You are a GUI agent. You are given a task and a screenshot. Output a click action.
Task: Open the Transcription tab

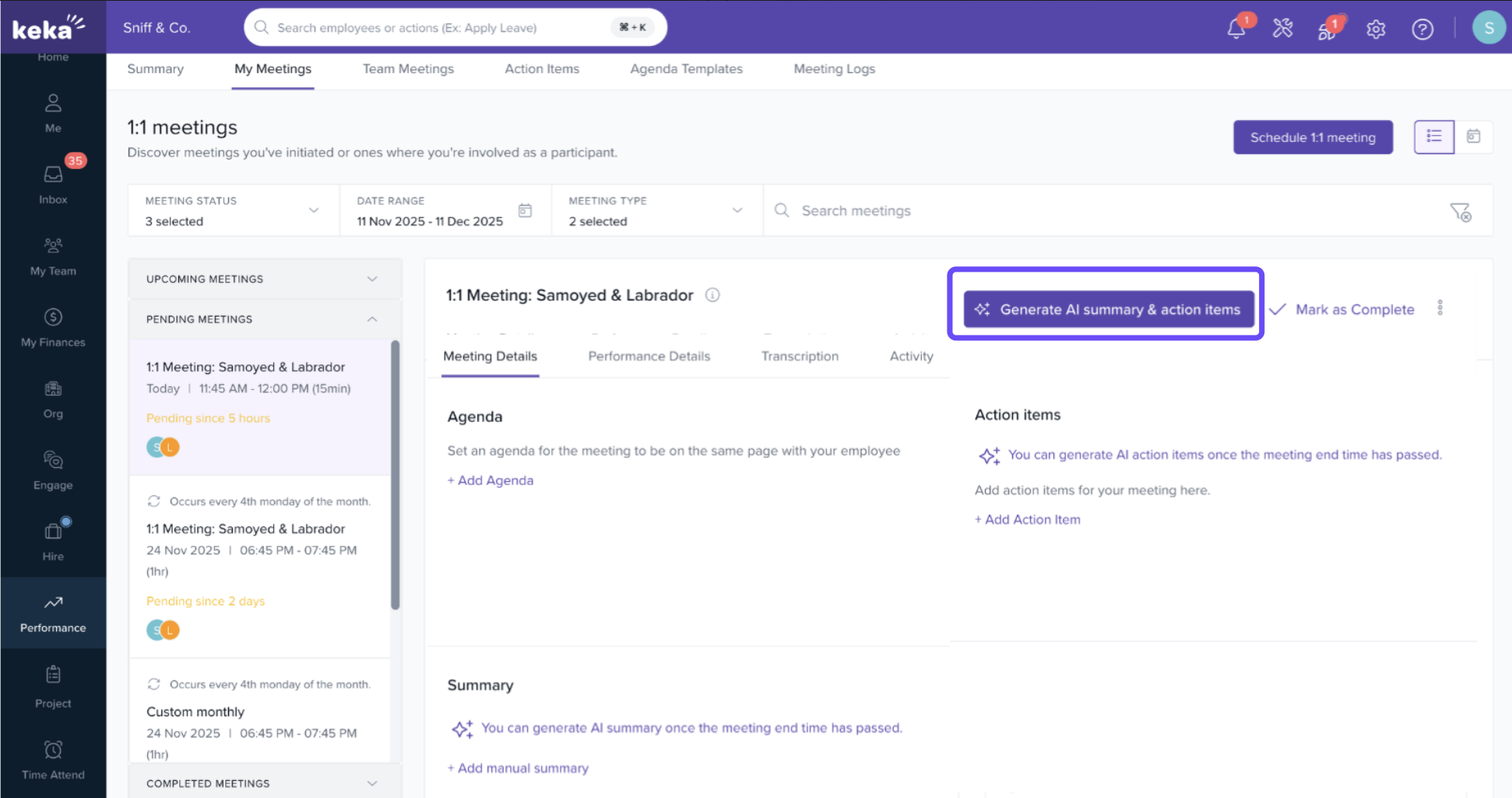pos(800,356)
